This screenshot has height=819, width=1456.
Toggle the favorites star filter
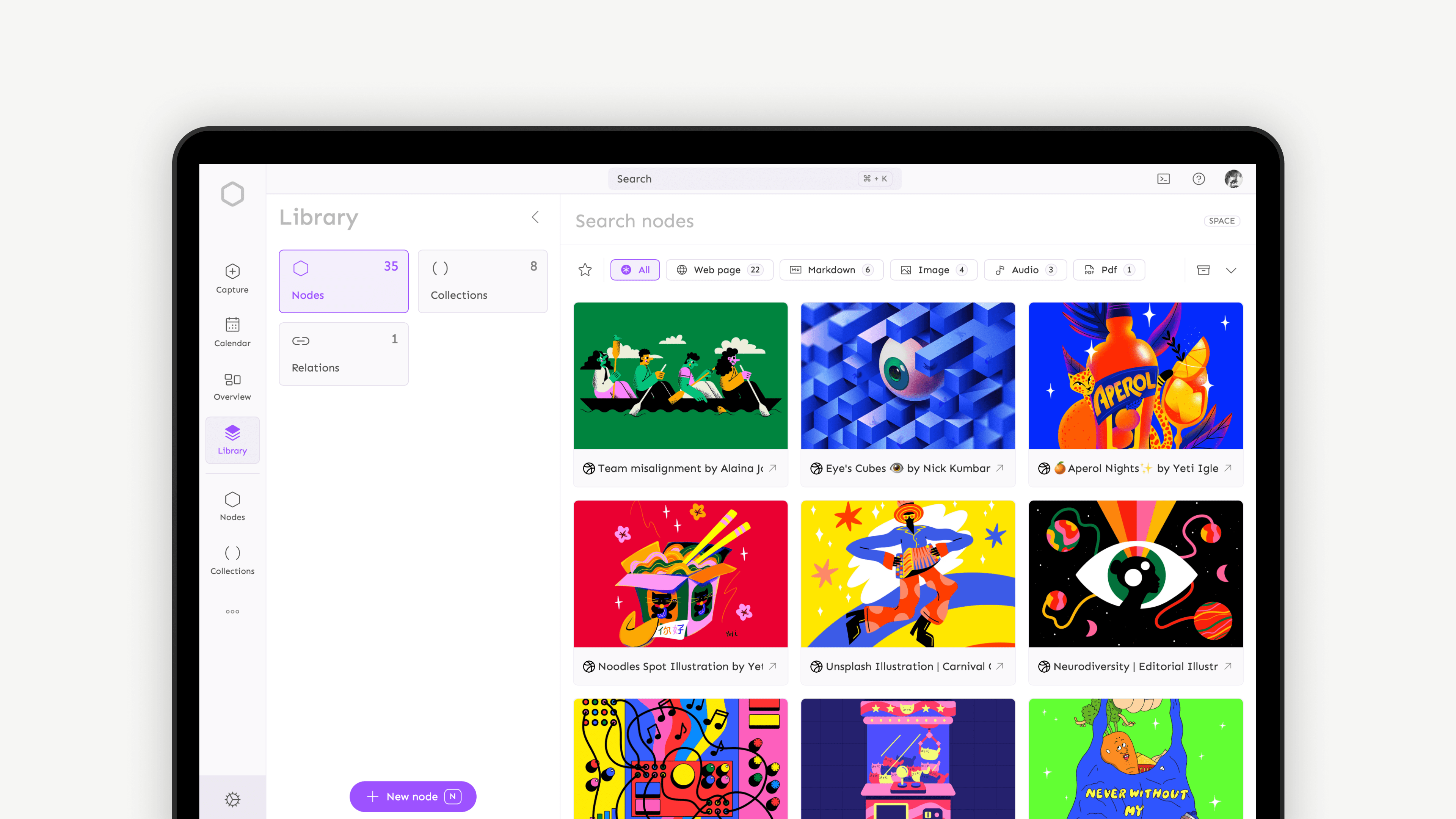coord(585,270)
